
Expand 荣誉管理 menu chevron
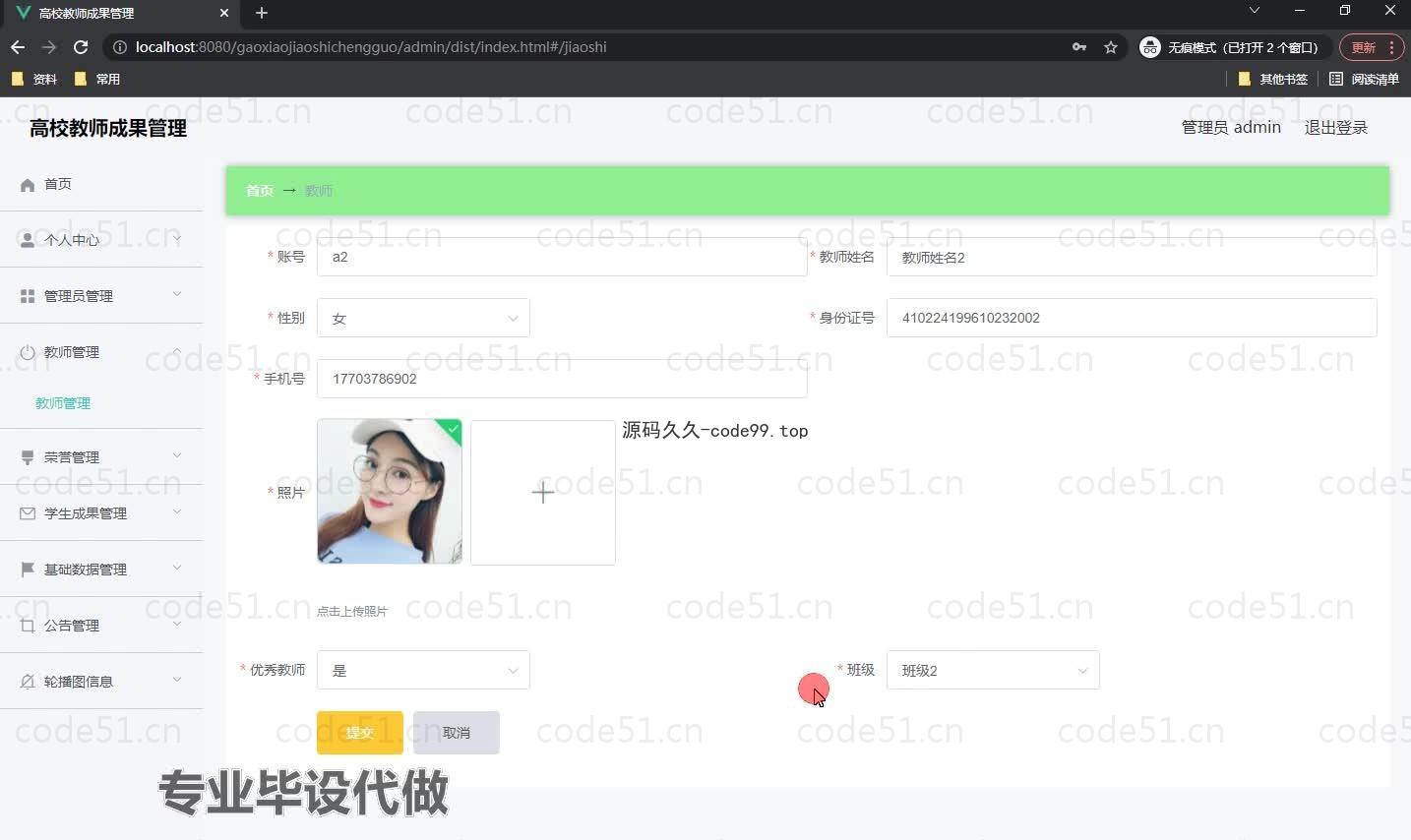click(x=177, y=455)
